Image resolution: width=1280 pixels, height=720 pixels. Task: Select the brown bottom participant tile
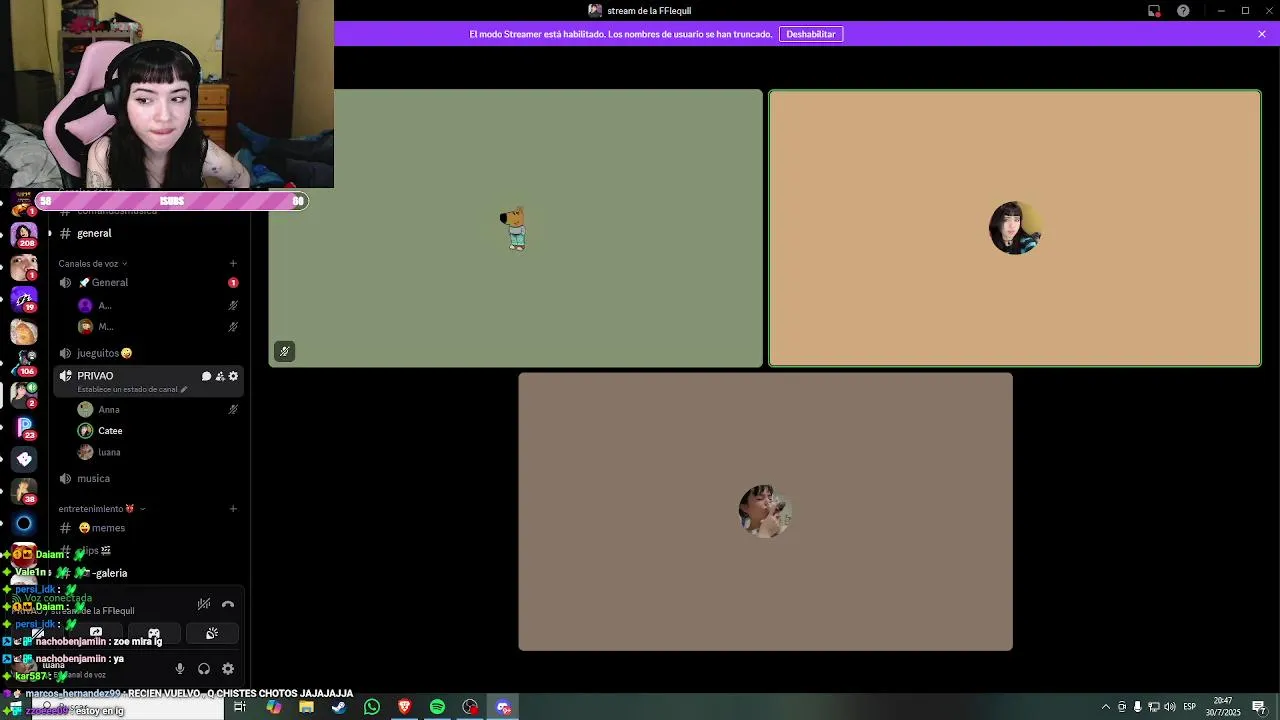[x=766, y=512]
